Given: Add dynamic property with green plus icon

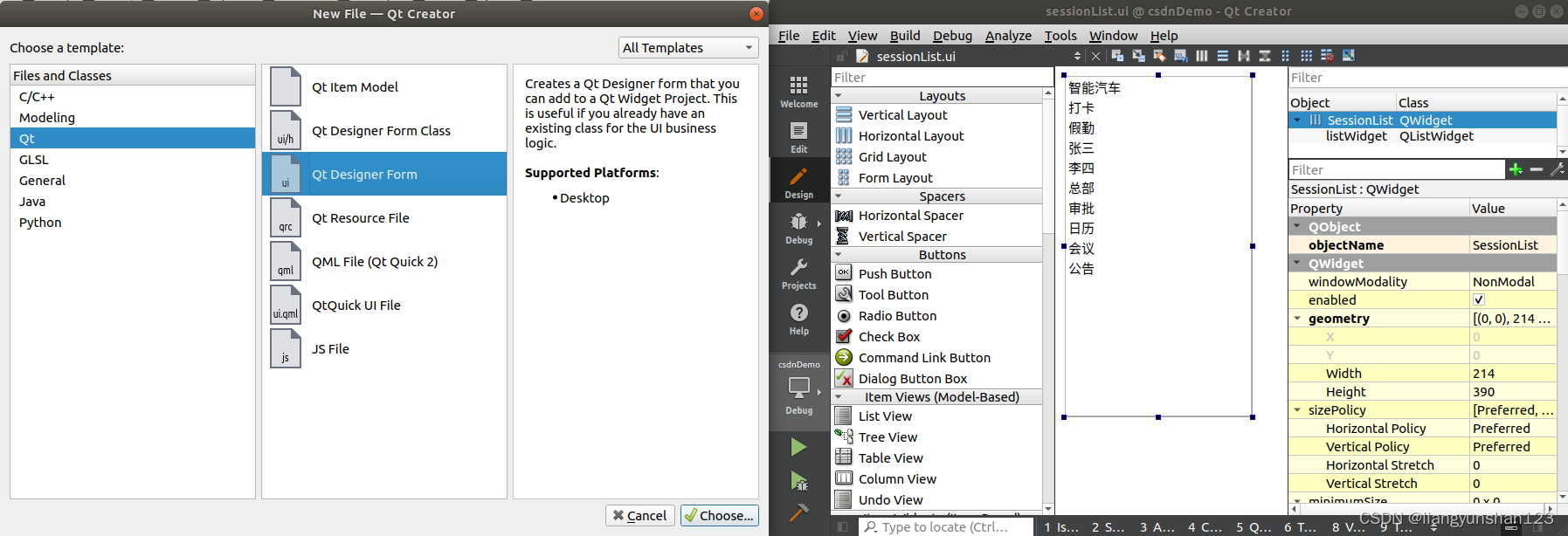Looking at the screenshot, I should click(1516, 169).
